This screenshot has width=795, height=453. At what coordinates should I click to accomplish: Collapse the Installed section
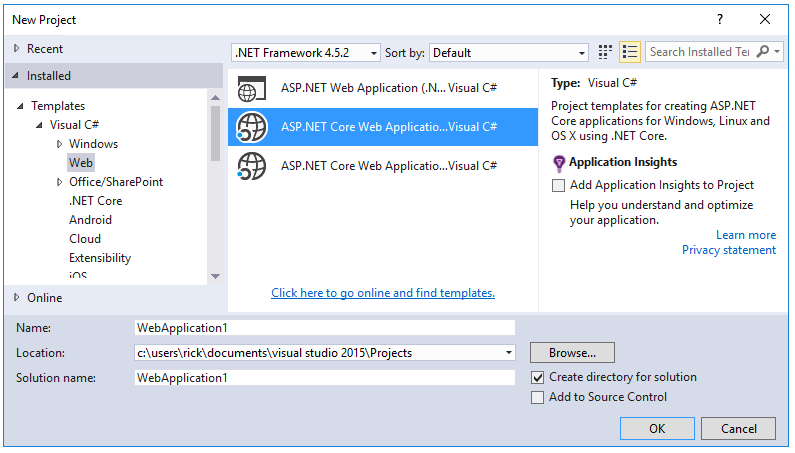coord(16,76)
